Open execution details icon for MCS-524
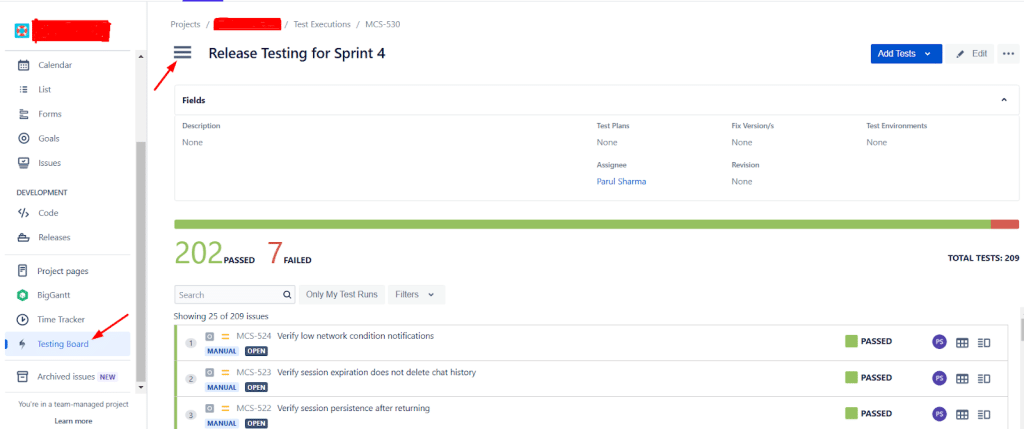The width and height of the screenshot is (1024, 429). click(x=984, y=342)
